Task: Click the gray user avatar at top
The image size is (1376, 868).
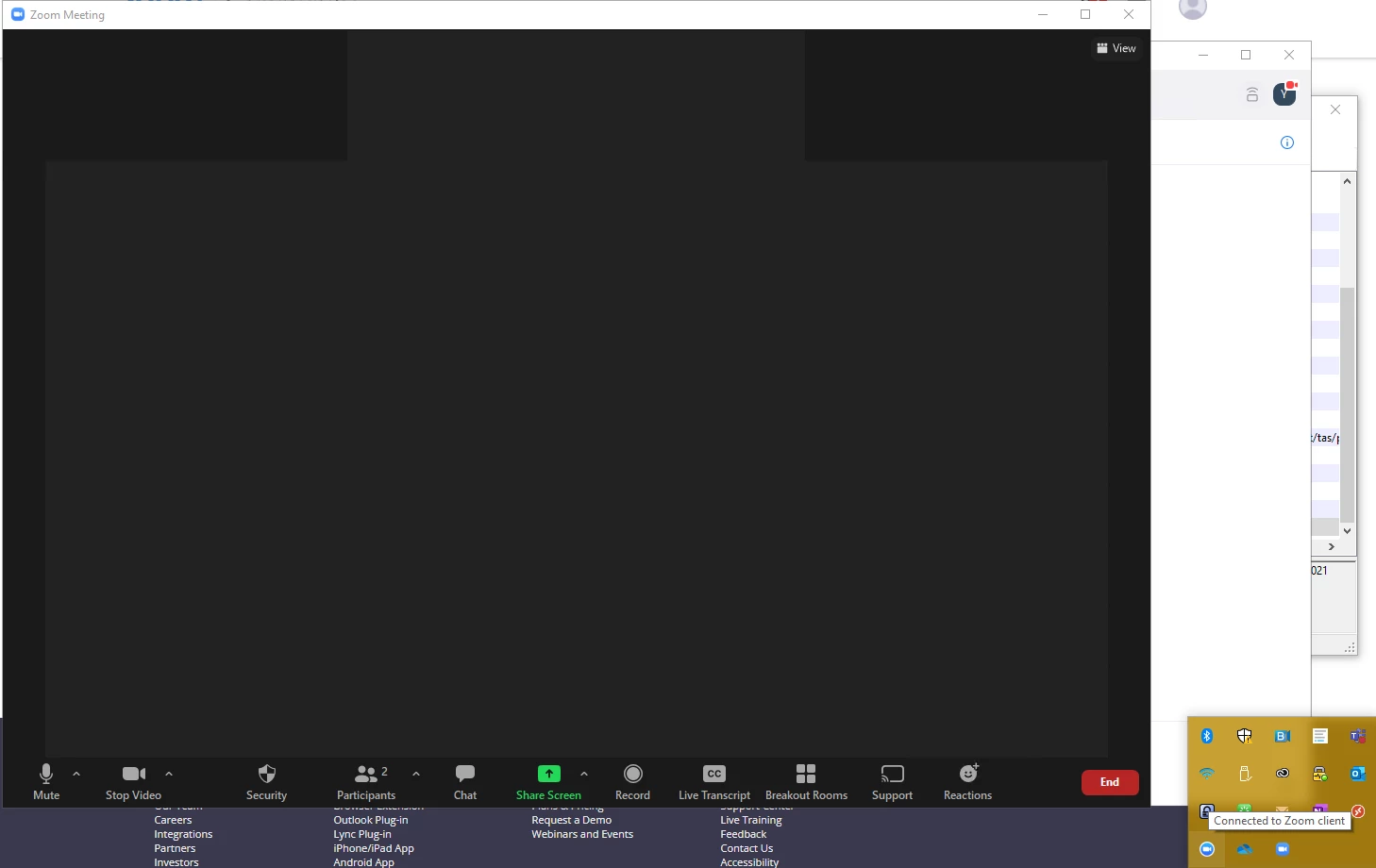Action: tap(1193, 8)
